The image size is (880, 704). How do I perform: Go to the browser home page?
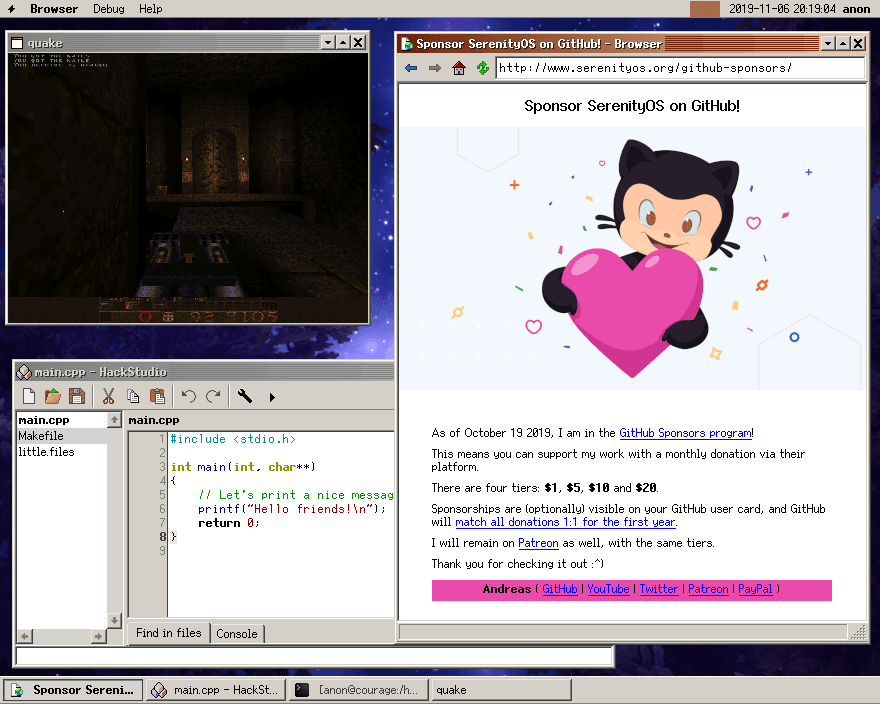[459, 68]
